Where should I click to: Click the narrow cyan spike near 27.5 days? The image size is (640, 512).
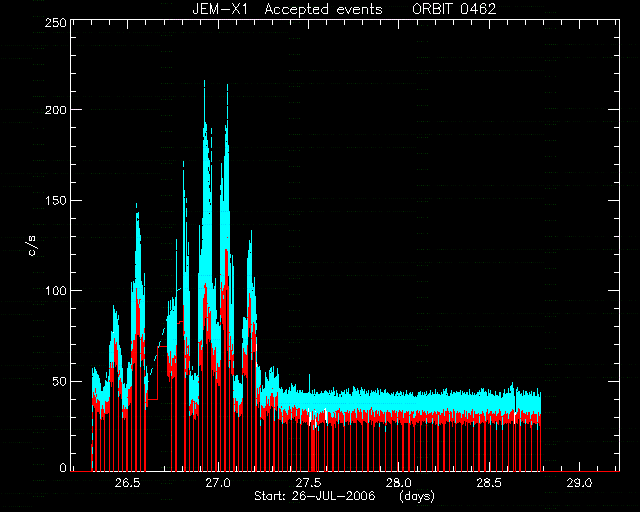click(x=309, y=383)
